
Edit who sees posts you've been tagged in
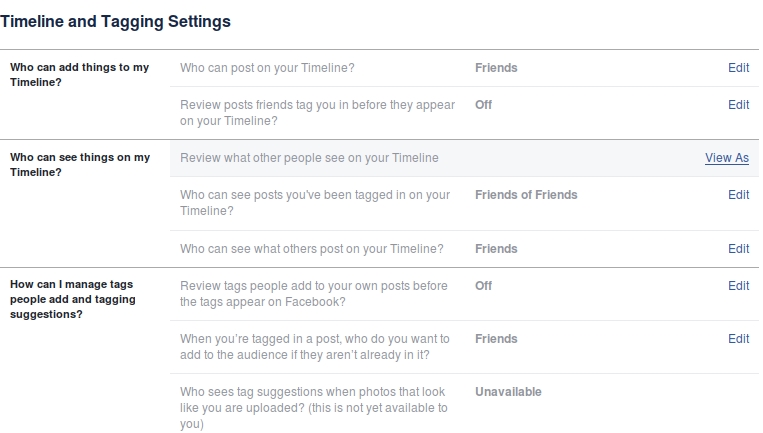pos(738,195)
